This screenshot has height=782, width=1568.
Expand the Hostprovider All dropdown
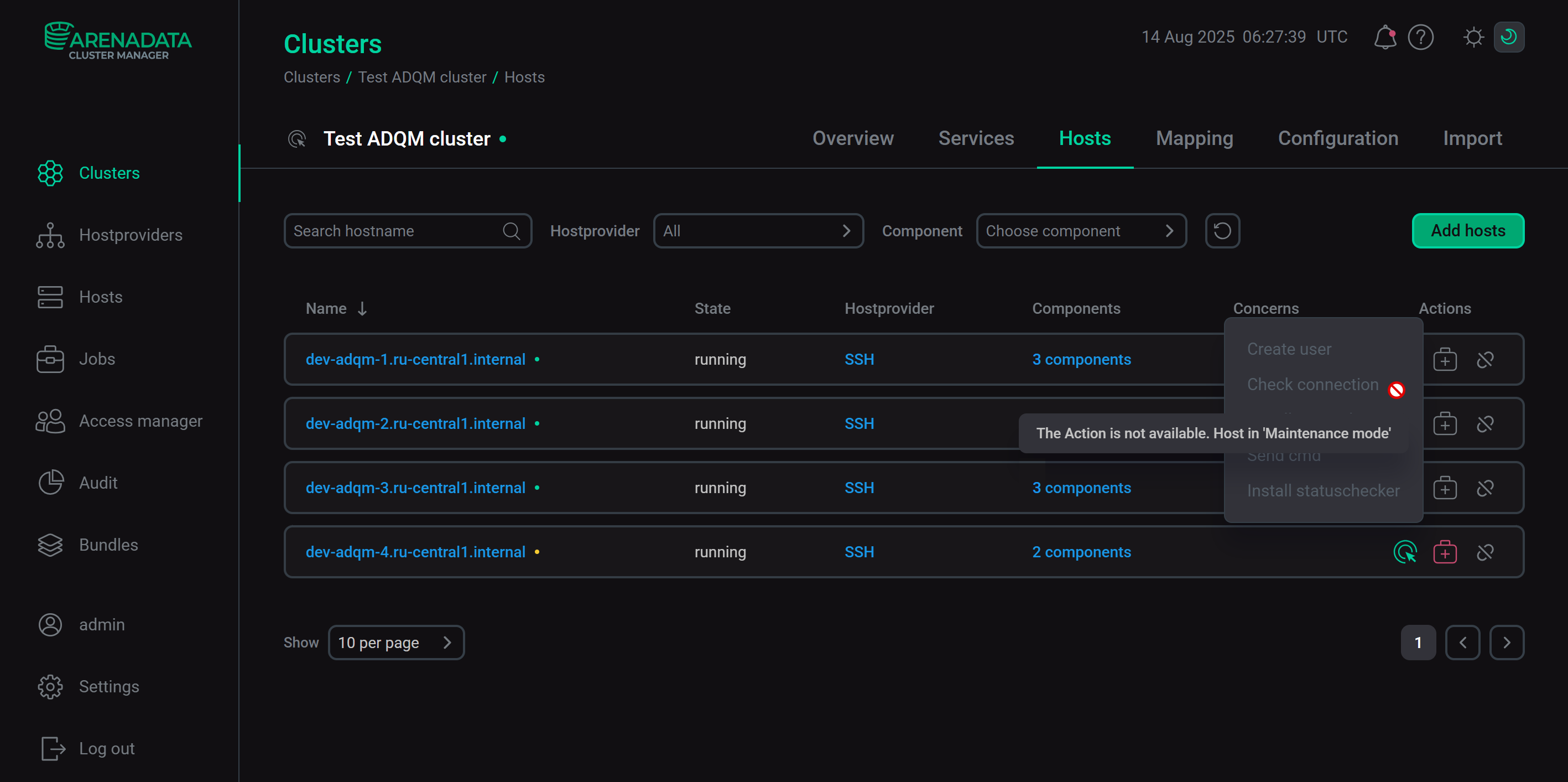pos(758,231)
